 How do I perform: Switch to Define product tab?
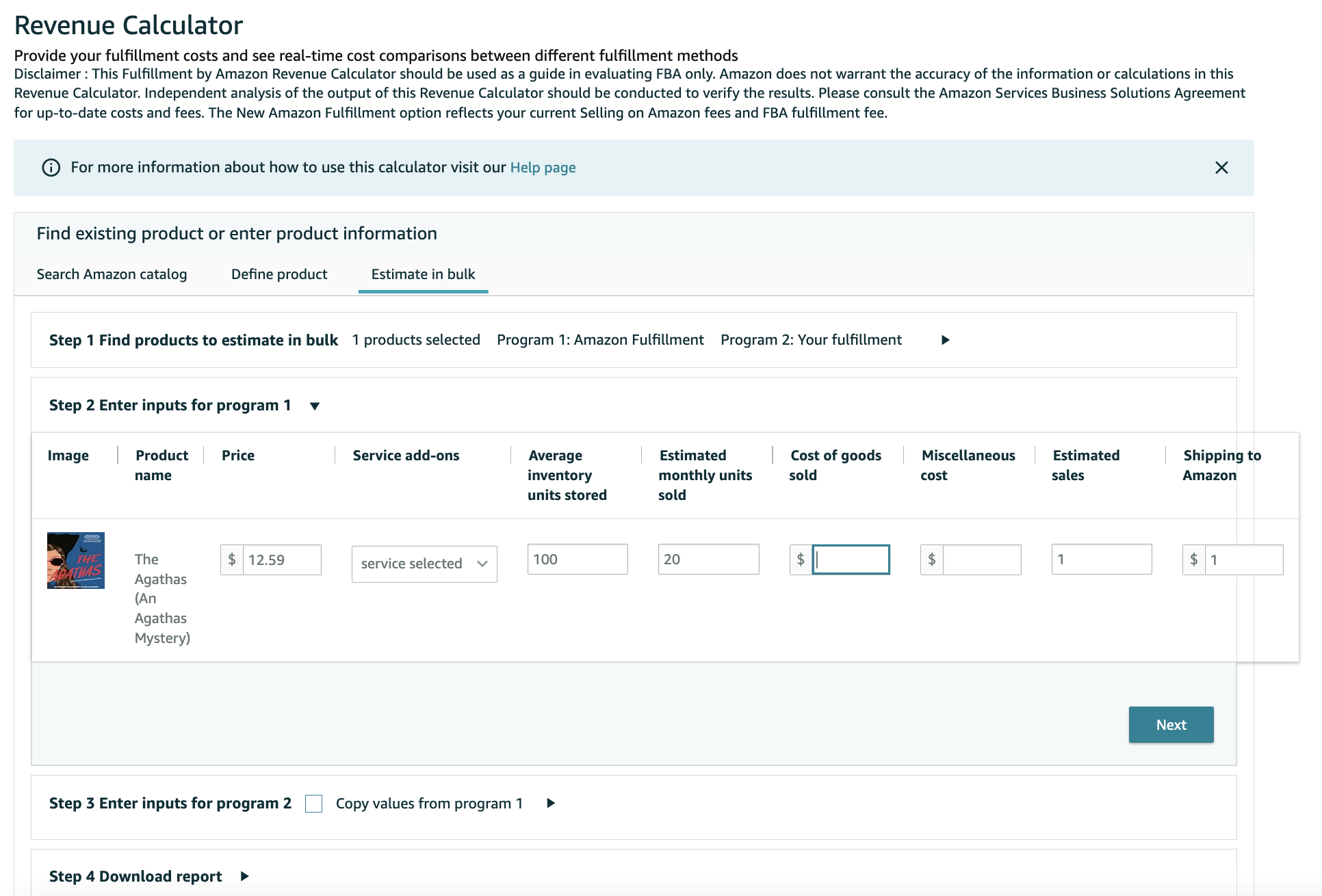[279, 274]
